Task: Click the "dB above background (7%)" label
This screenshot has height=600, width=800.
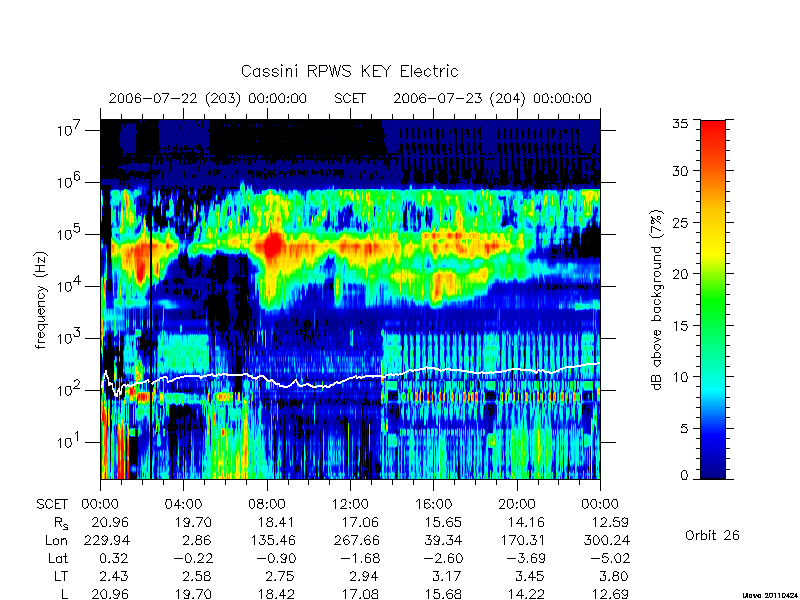Action: pos(657,300)
